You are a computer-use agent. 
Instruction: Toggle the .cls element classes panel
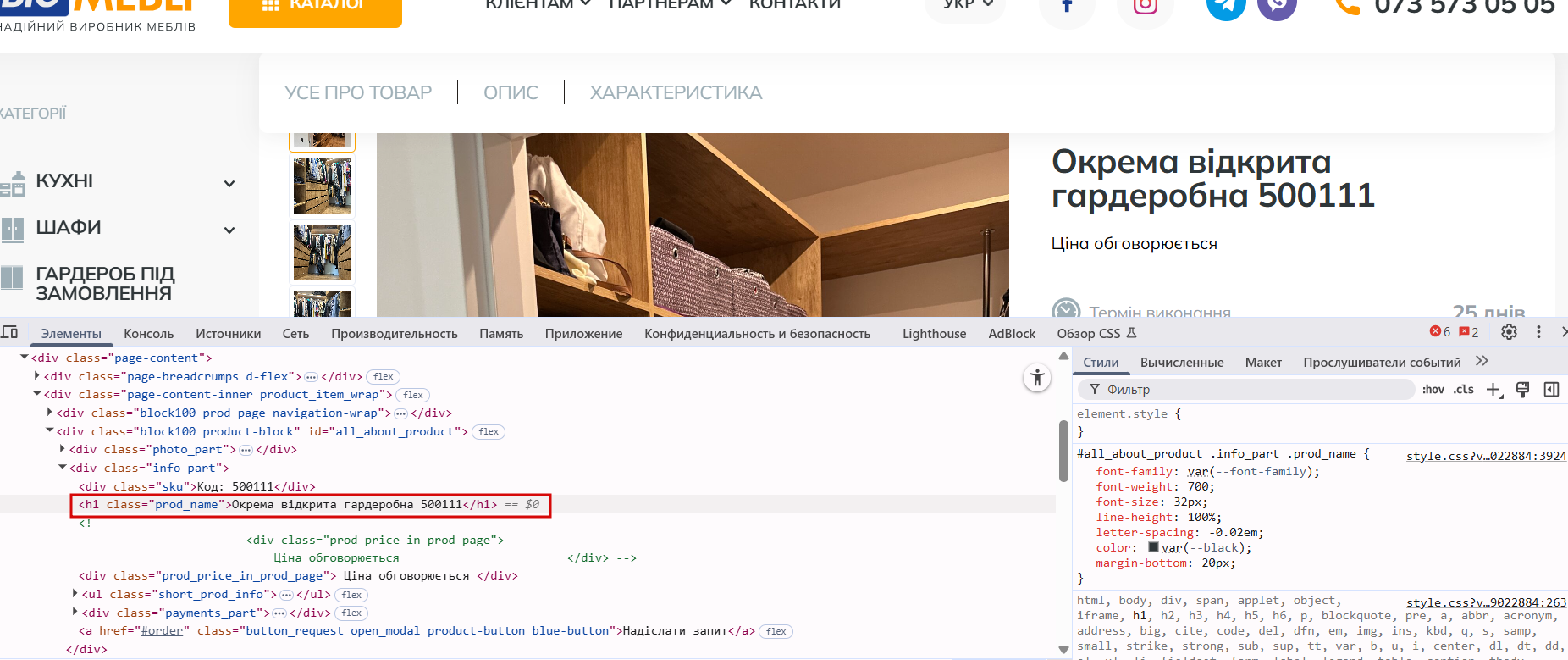tap(1463, 390)
